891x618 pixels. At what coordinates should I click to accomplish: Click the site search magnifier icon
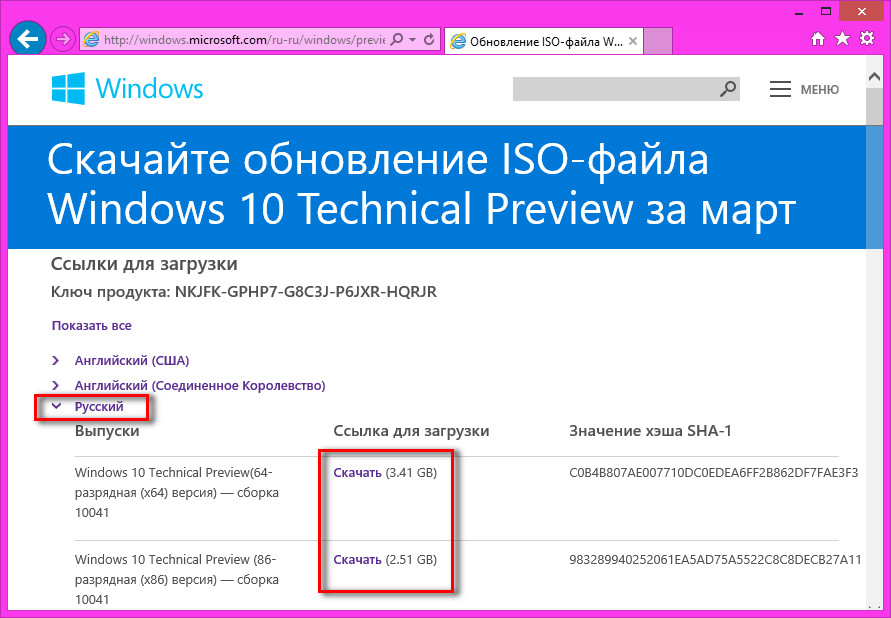(728, 89)
